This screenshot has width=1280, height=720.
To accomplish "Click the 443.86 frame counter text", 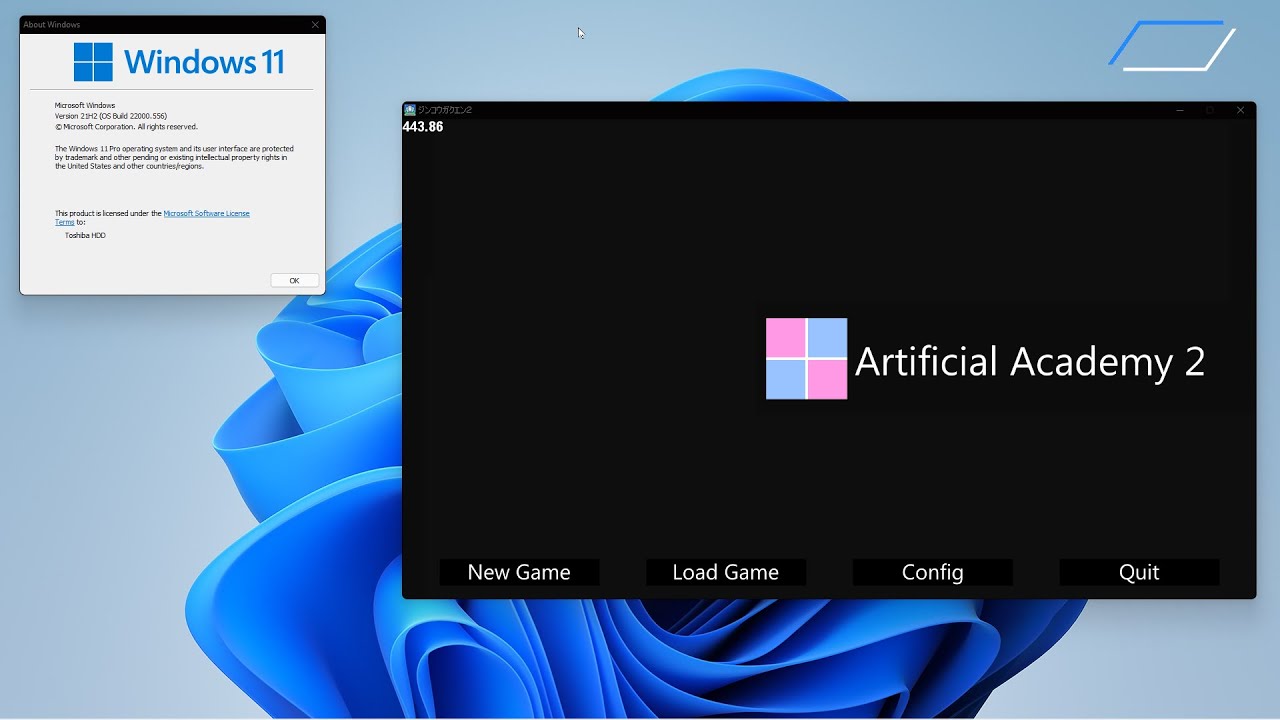I will 423,127.
